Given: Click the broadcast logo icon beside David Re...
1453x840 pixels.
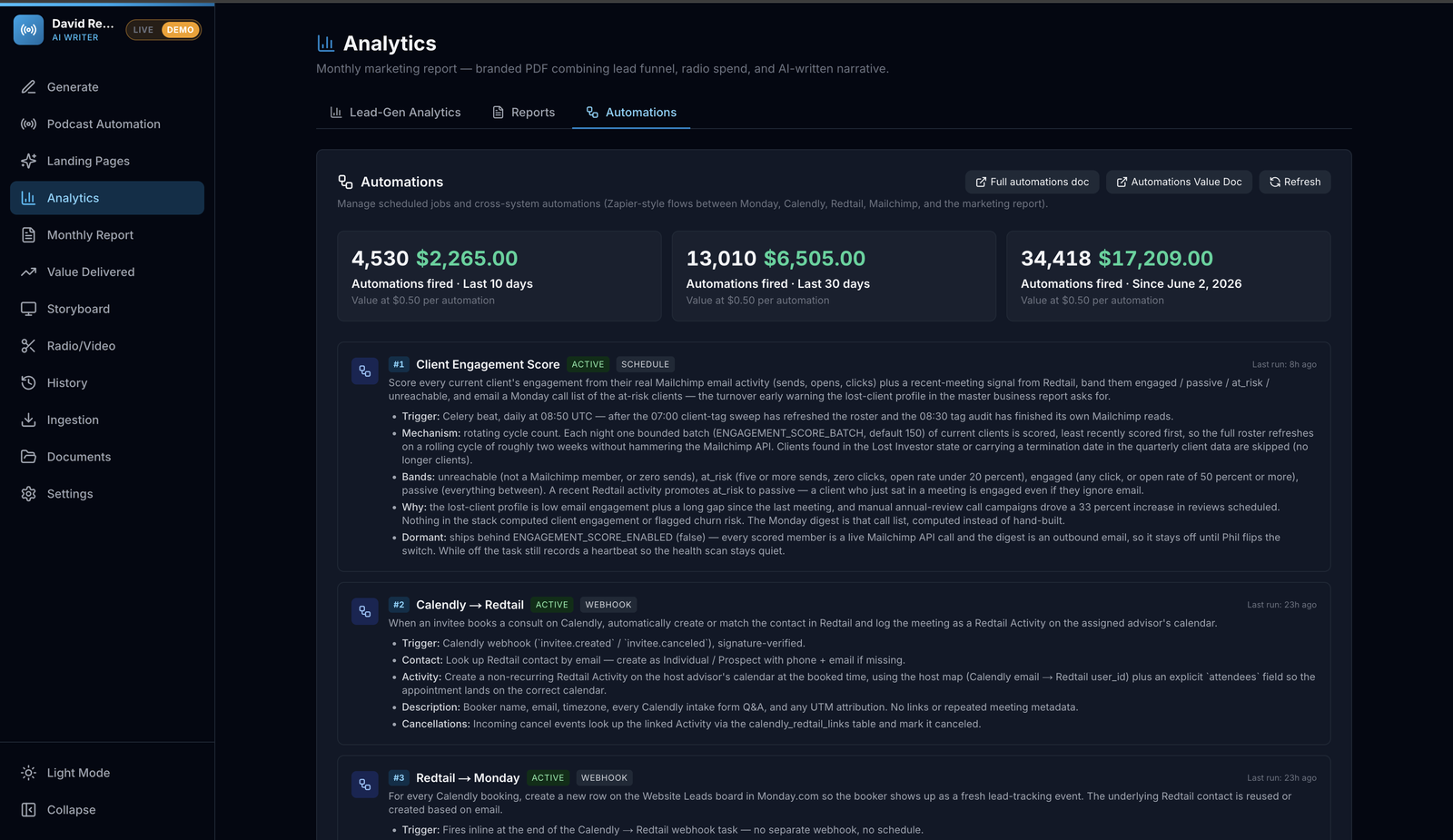Looking at the screenshot, I should [28, 30].
